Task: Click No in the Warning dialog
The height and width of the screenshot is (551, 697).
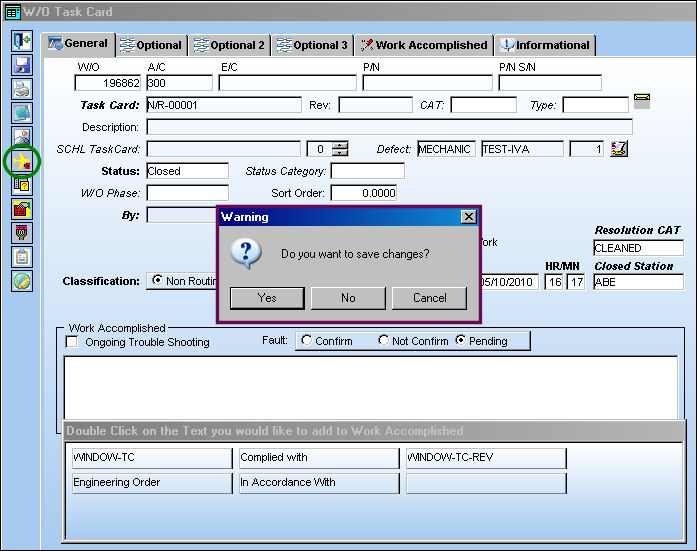Action: coord(348,298)
